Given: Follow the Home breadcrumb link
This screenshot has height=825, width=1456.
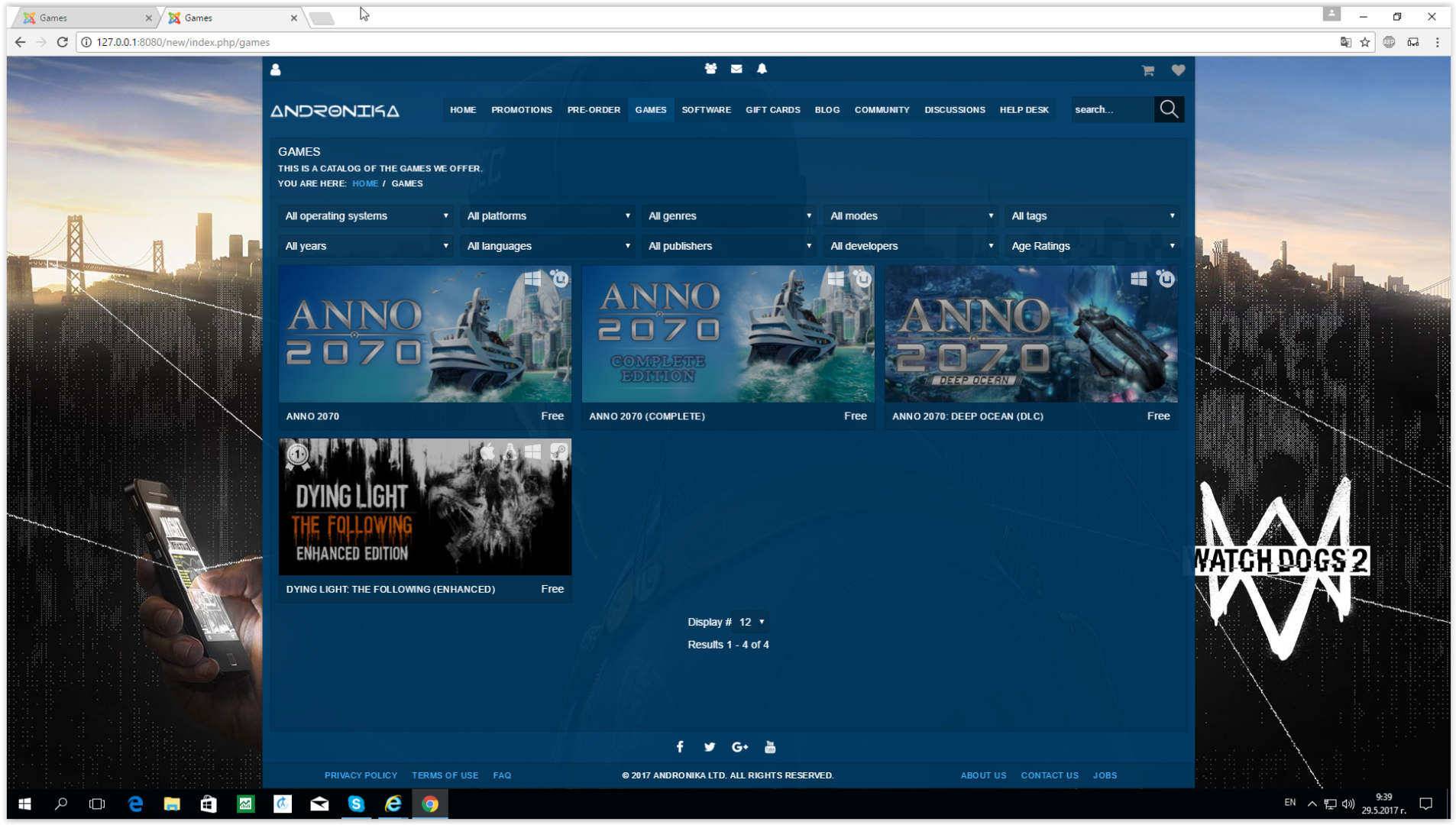Looking at the screenshot, I should click(365, 183).
